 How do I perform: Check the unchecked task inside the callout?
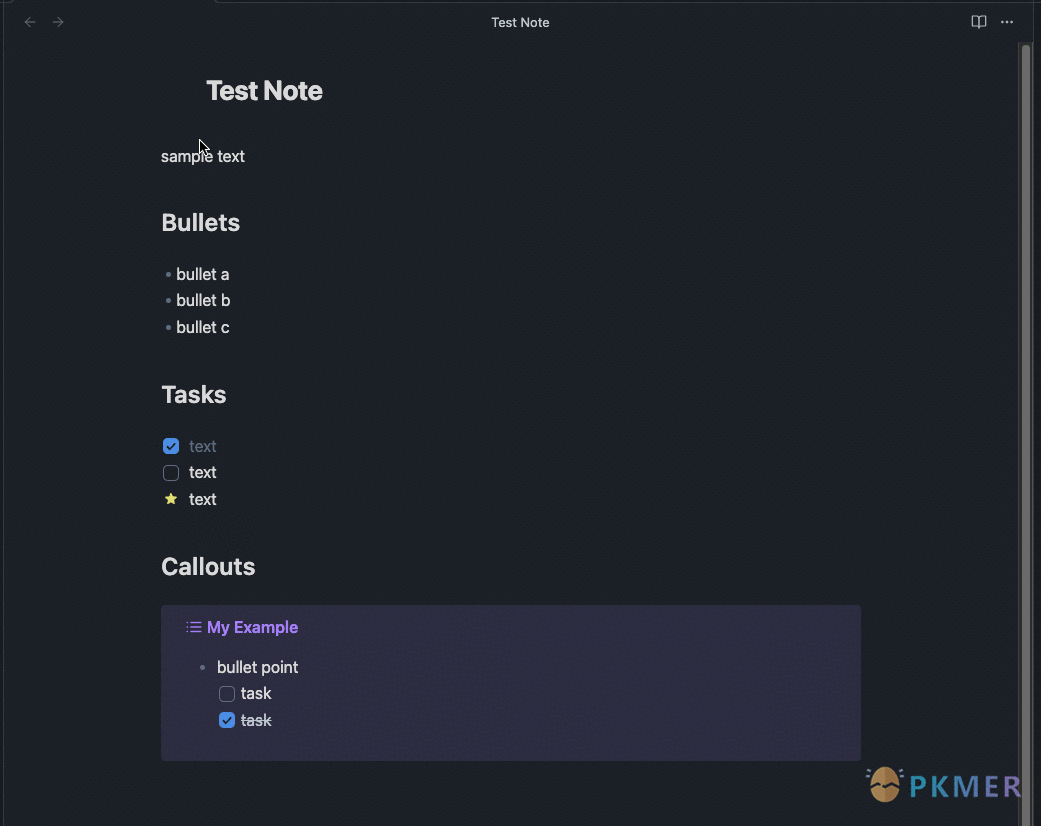(x=226, y=693)
